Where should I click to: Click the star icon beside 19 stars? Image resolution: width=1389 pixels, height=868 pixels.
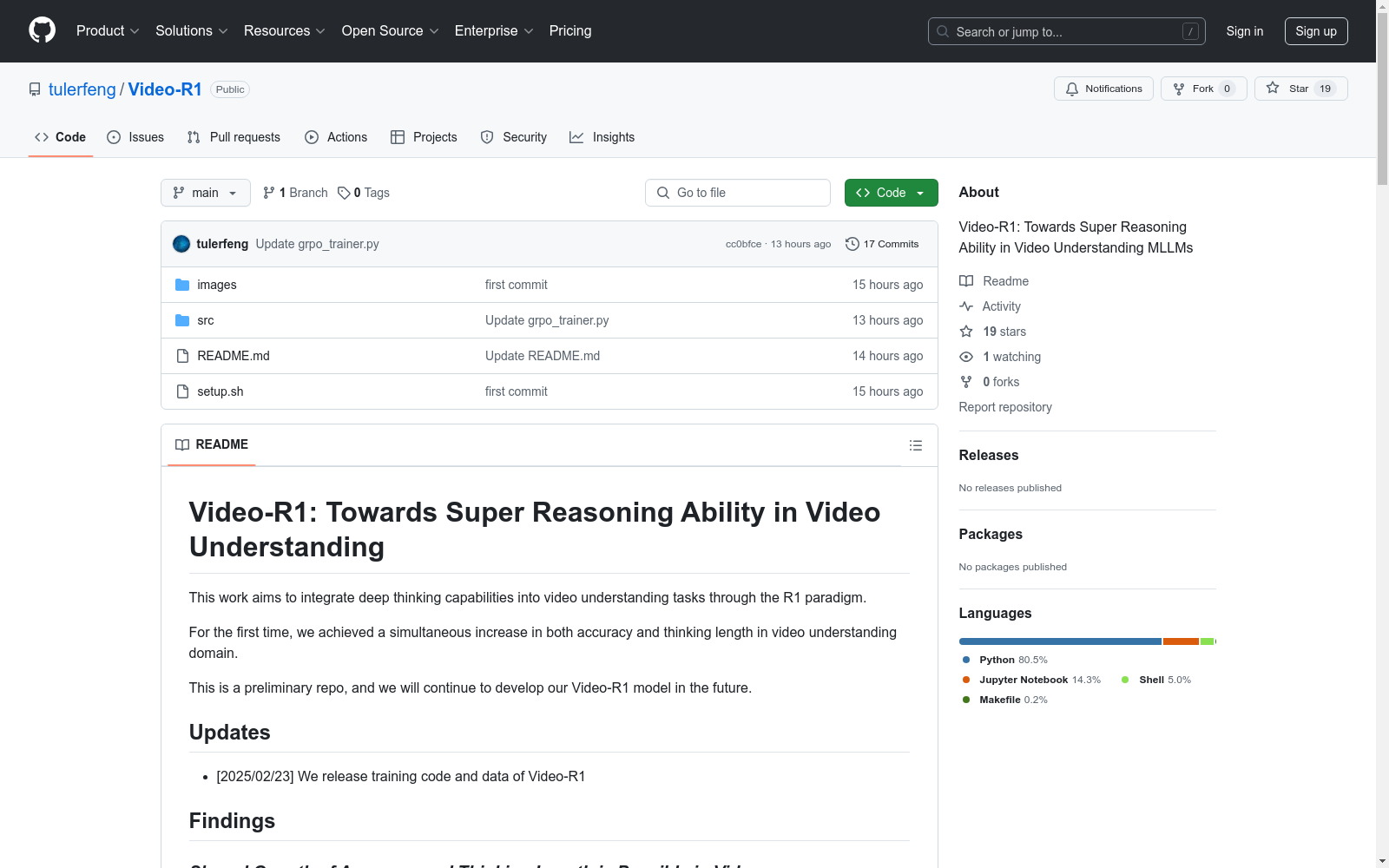coord(966,332)
